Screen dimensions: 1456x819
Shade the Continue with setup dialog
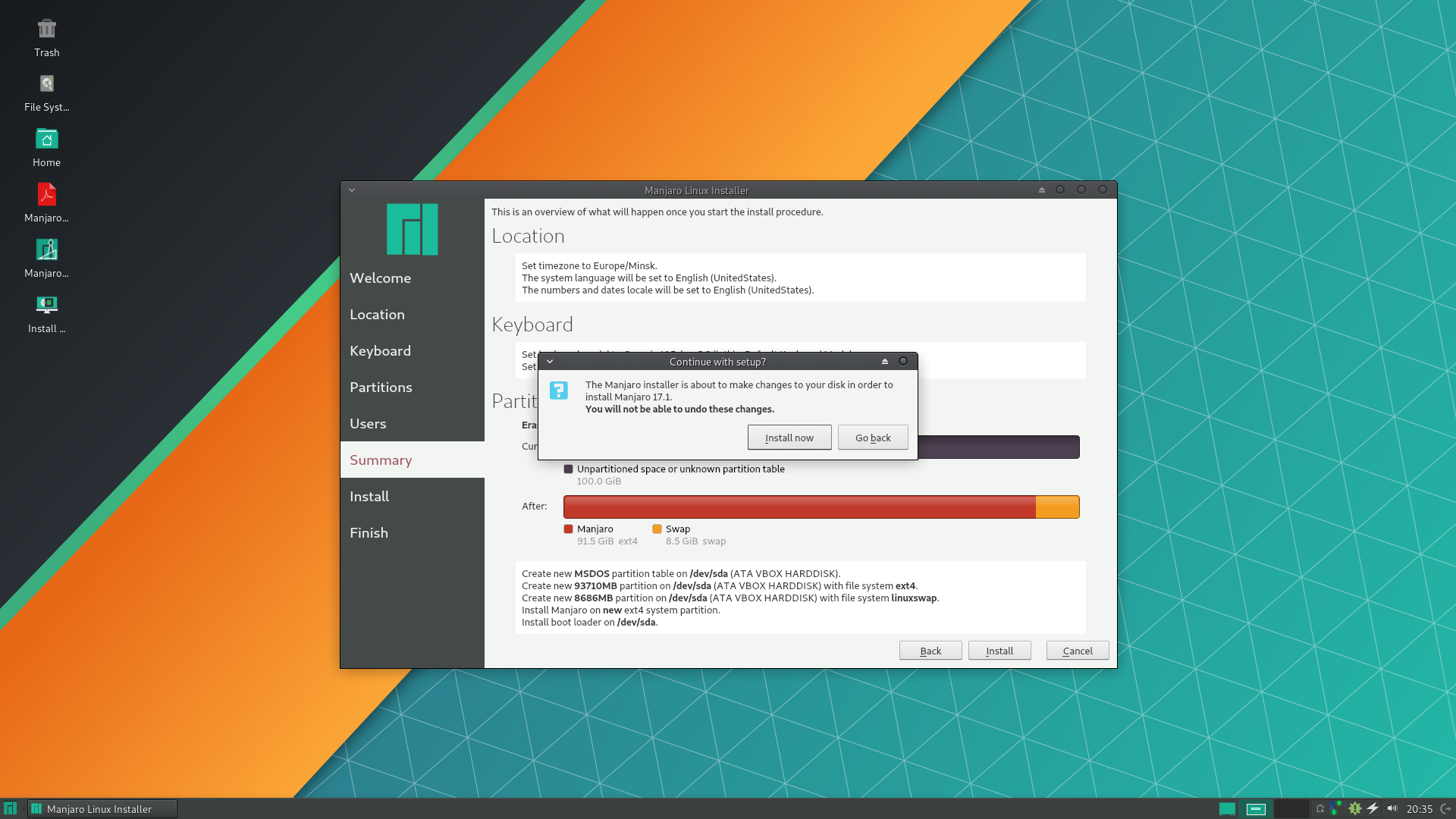[x=884, y=361]
